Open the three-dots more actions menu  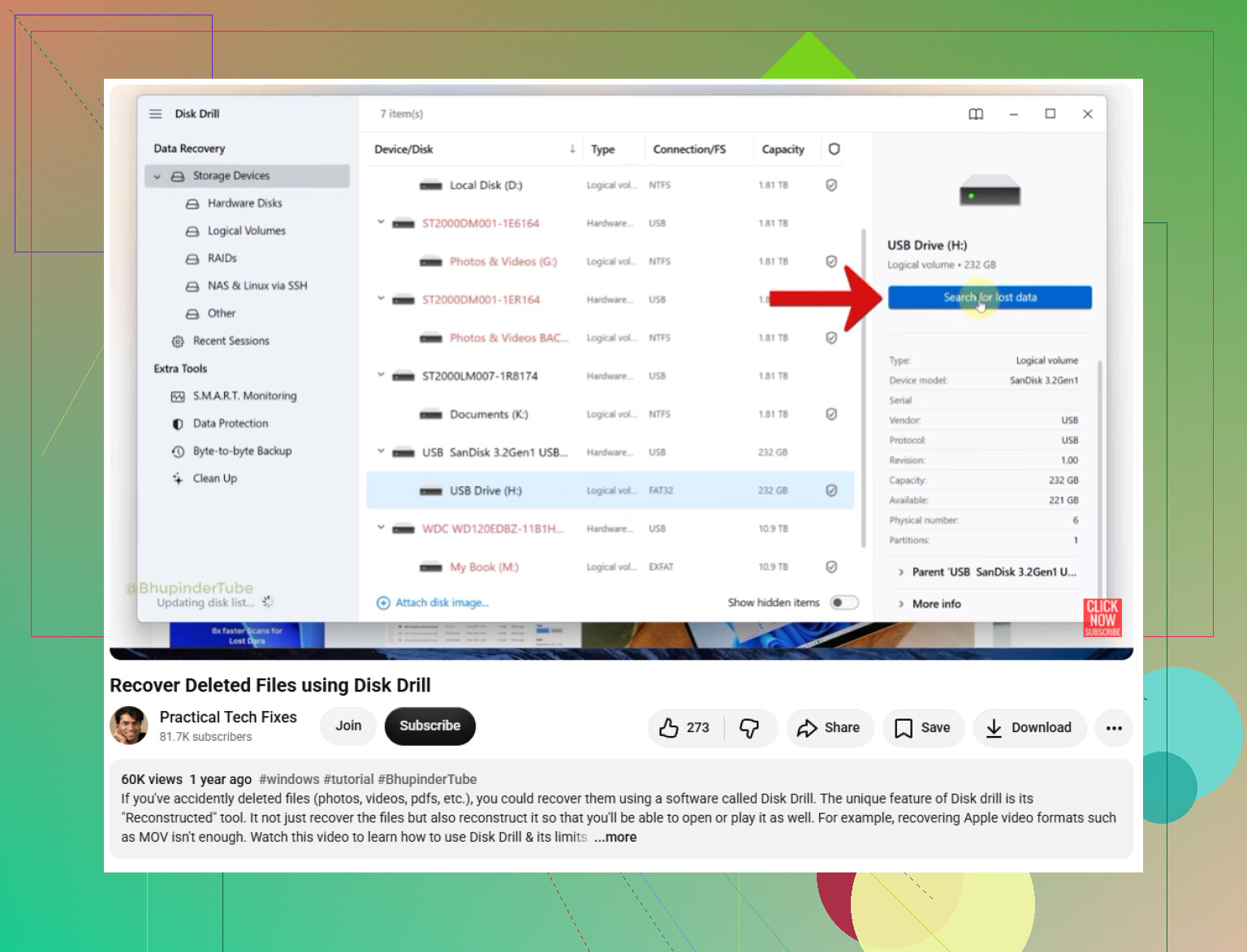pos(1114,728)
